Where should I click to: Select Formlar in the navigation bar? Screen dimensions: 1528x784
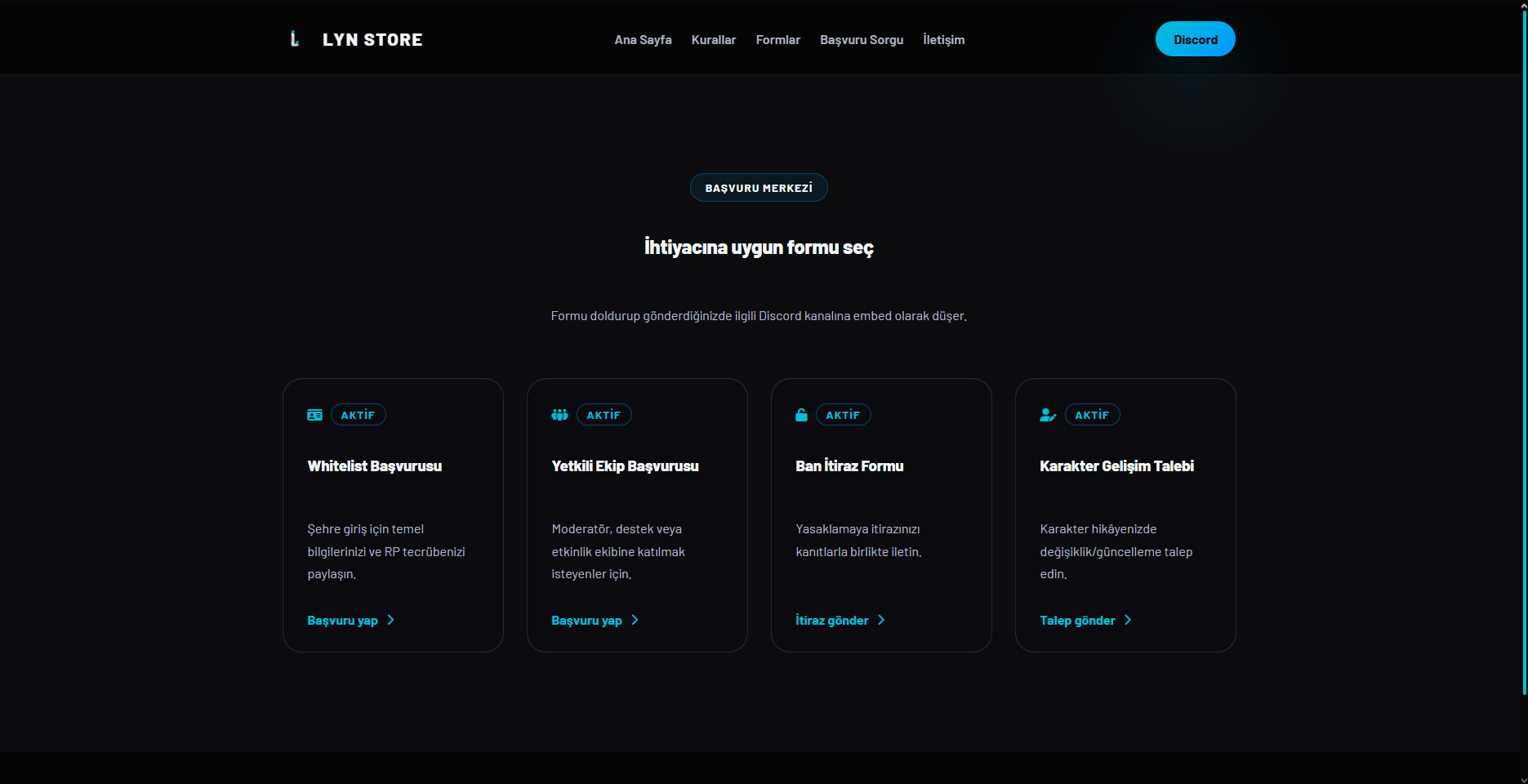pos(777,40)
